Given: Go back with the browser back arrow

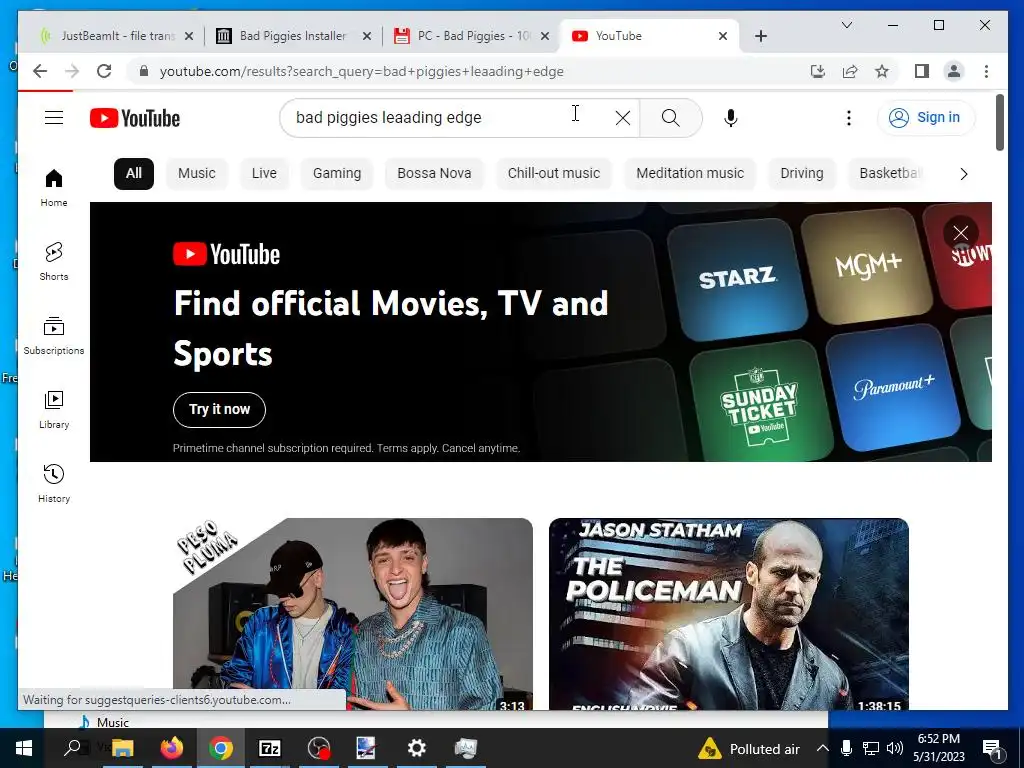Looking at the screenshot, I should coord(40,71).
